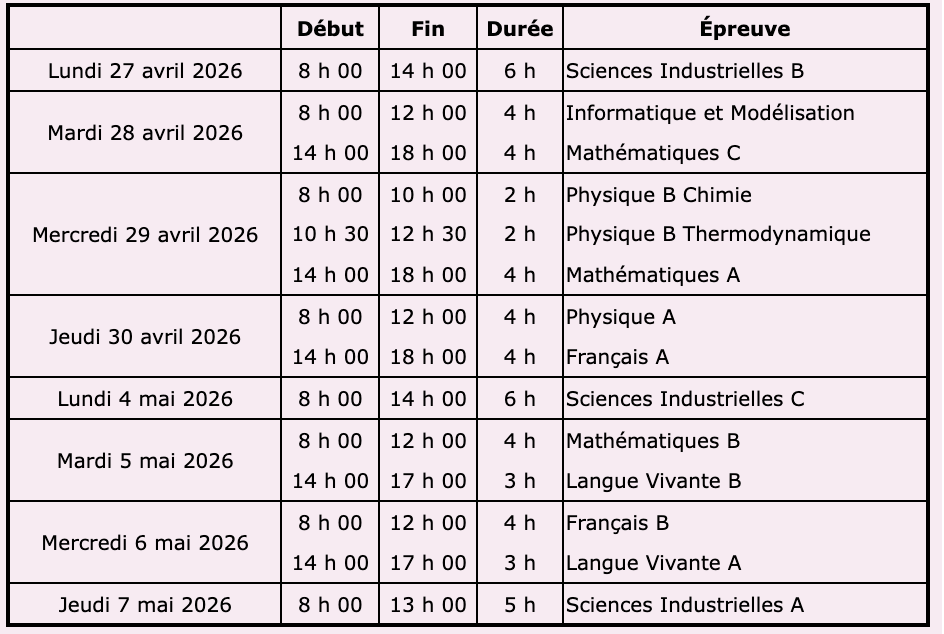Click the Mercredi 29 avril 2026 date cell
The width and height of the screenshot is (944, 634).
click(145, 235)
